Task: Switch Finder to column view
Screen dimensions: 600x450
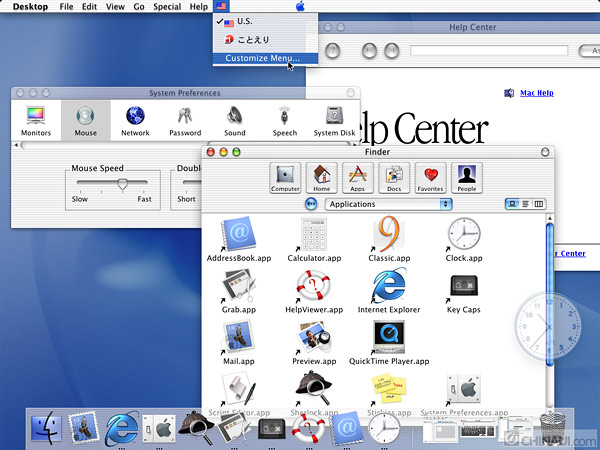Action: click(539, 204)
